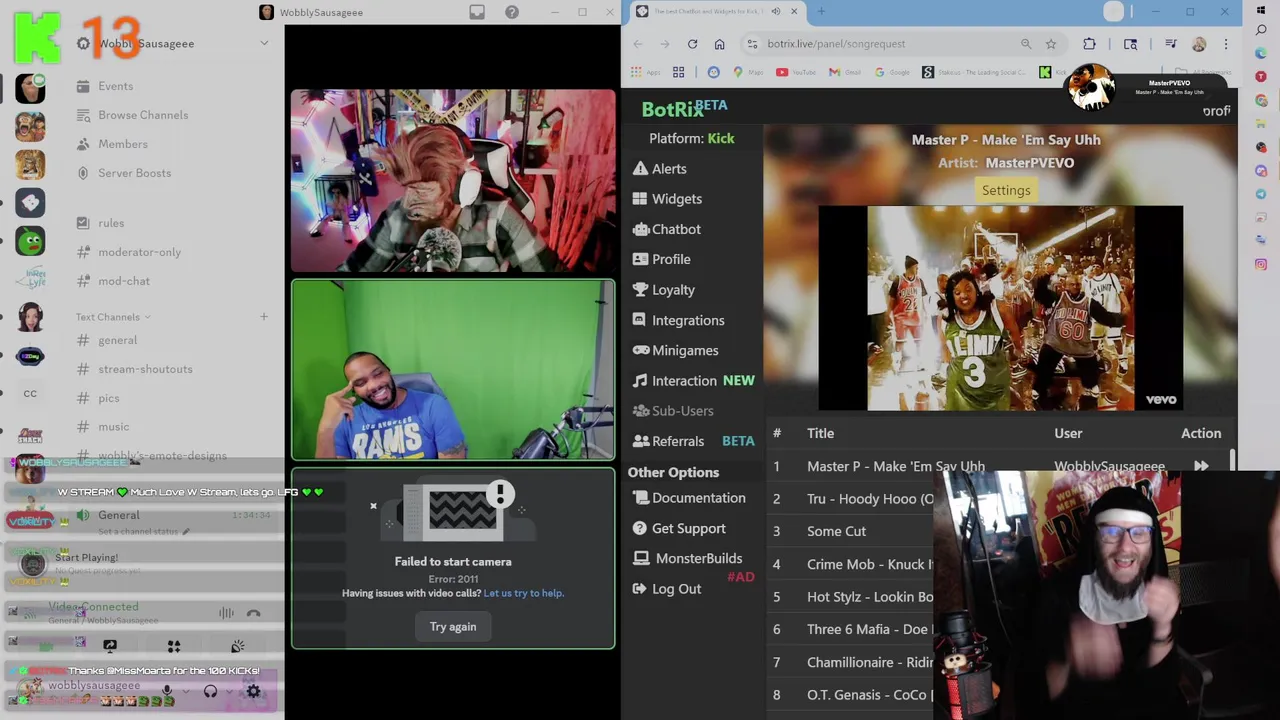Open Integrations in BotRix sidebar

point(678,320)
